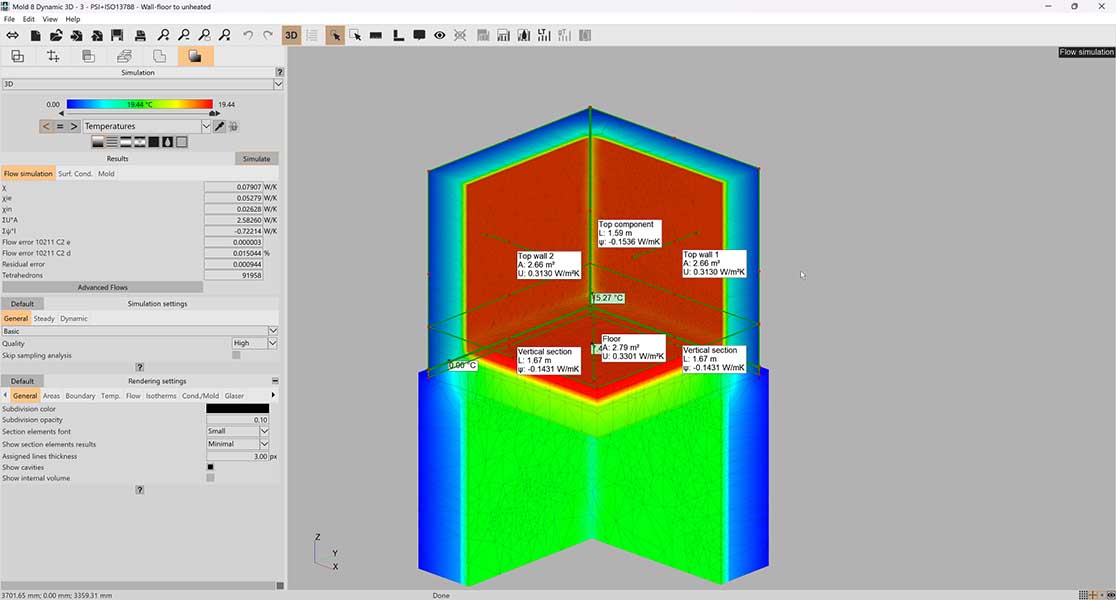Viewport: 1116px width, 600px height.
Task: Open the Temperatures dropdown
Action: pyautogui.click(x=146, y=126)
